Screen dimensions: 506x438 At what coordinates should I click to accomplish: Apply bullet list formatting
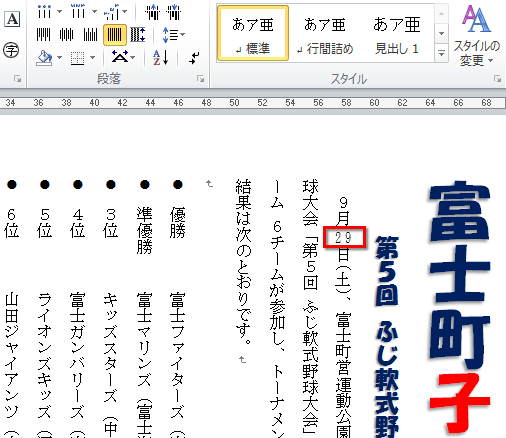tap(44, 12)
